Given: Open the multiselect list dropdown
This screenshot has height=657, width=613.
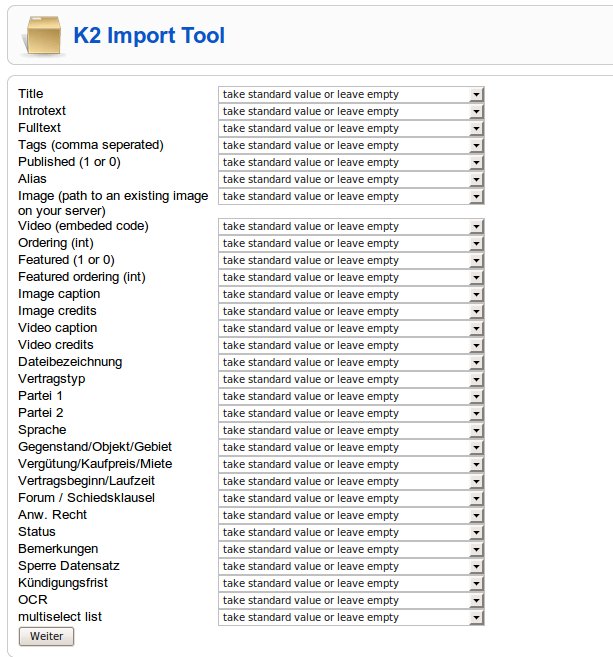Looking at the screenshot, I should coord(351,617).
